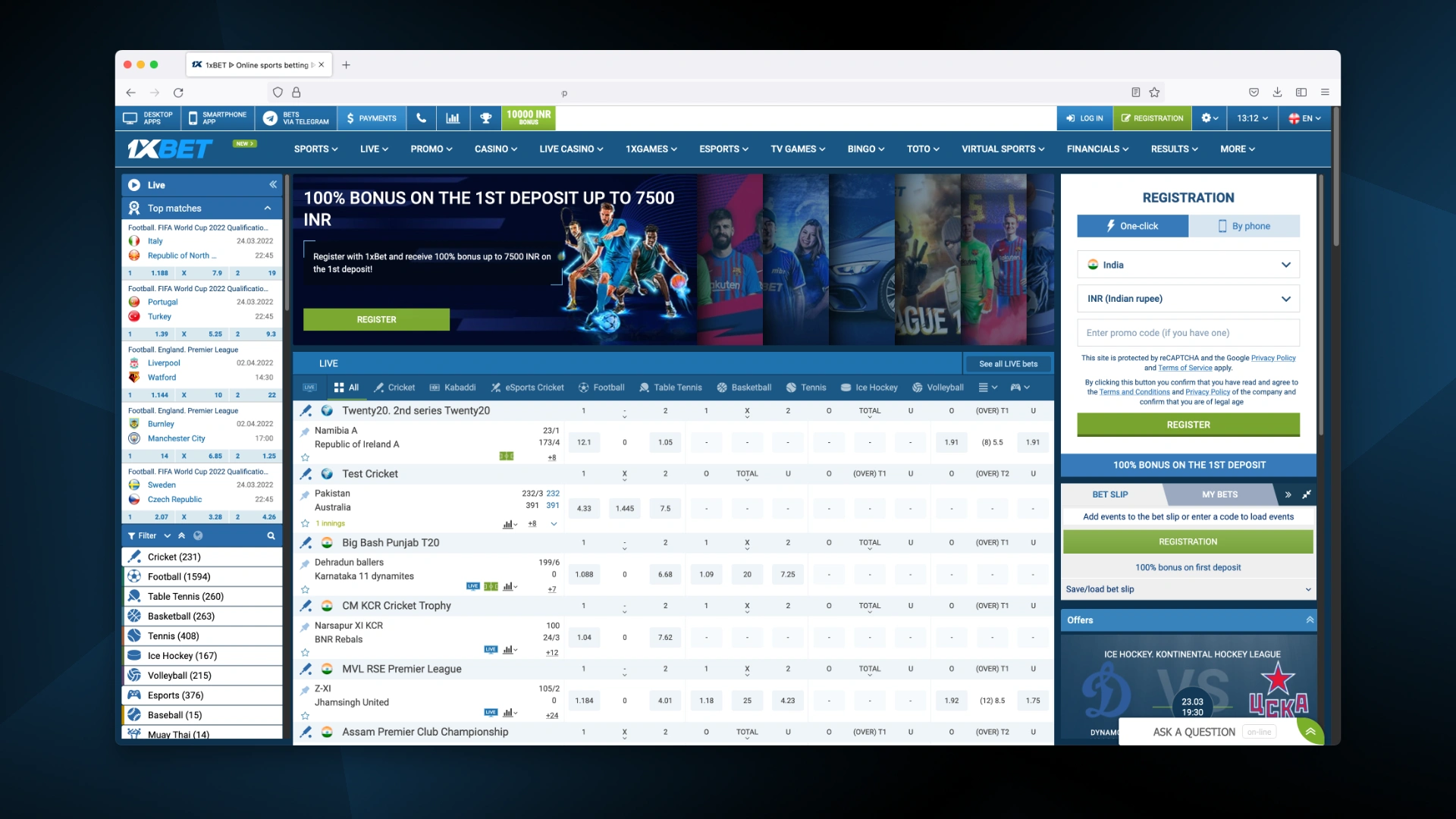Click the Live betting section icon
Screen dimensions: 1456x819
click(x=136, y=184)
